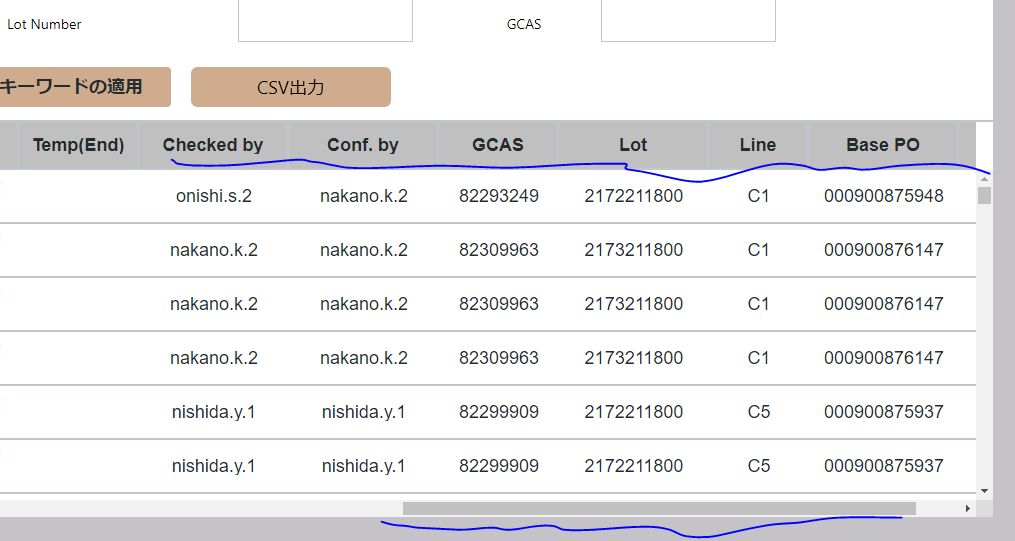Image resolution: width=1015 pixels, height=541 pixels.
Task: Select the Line column header
Action: [x=758, y=145]
